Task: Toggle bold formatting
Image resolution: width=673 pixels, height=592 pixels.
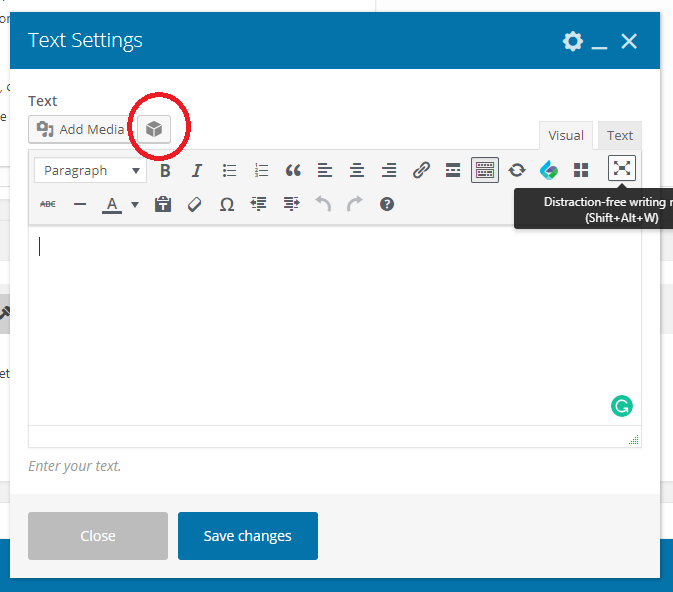Action: coord(165,170)
